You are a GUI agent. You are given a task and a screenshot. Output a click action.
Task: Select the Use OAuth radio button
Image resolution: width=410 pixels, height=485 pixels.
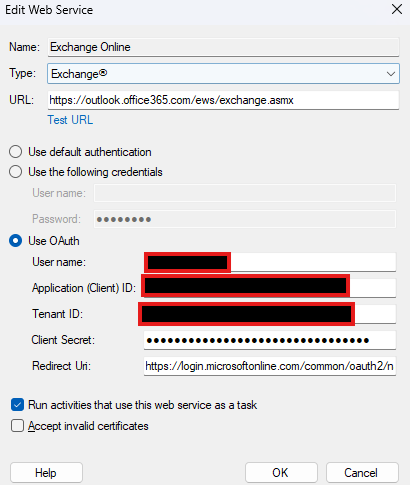(16, 241)
